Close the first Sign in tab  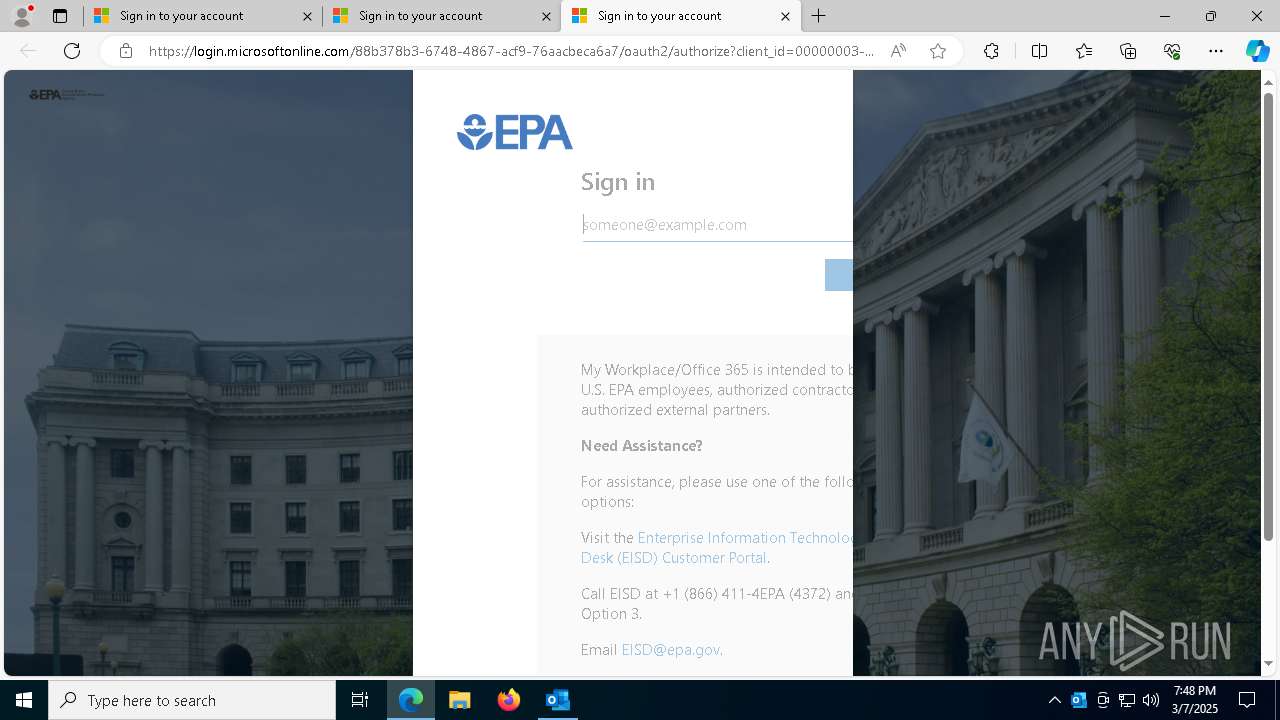[x=307, y=16]
